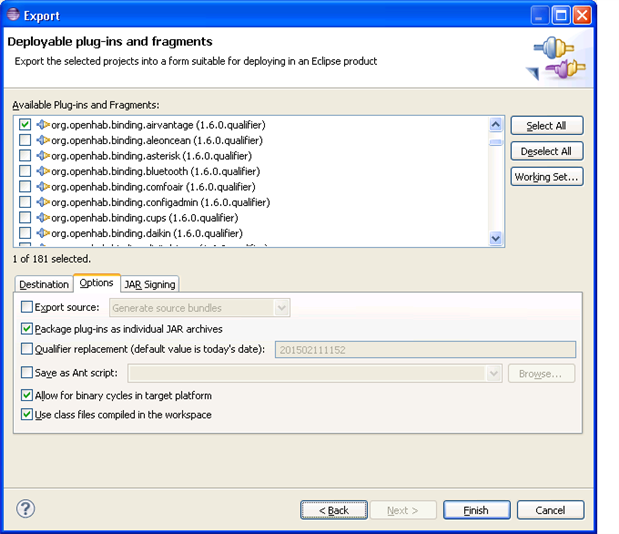Click the Eclipse icon in Export title bar

coord(13,14)
